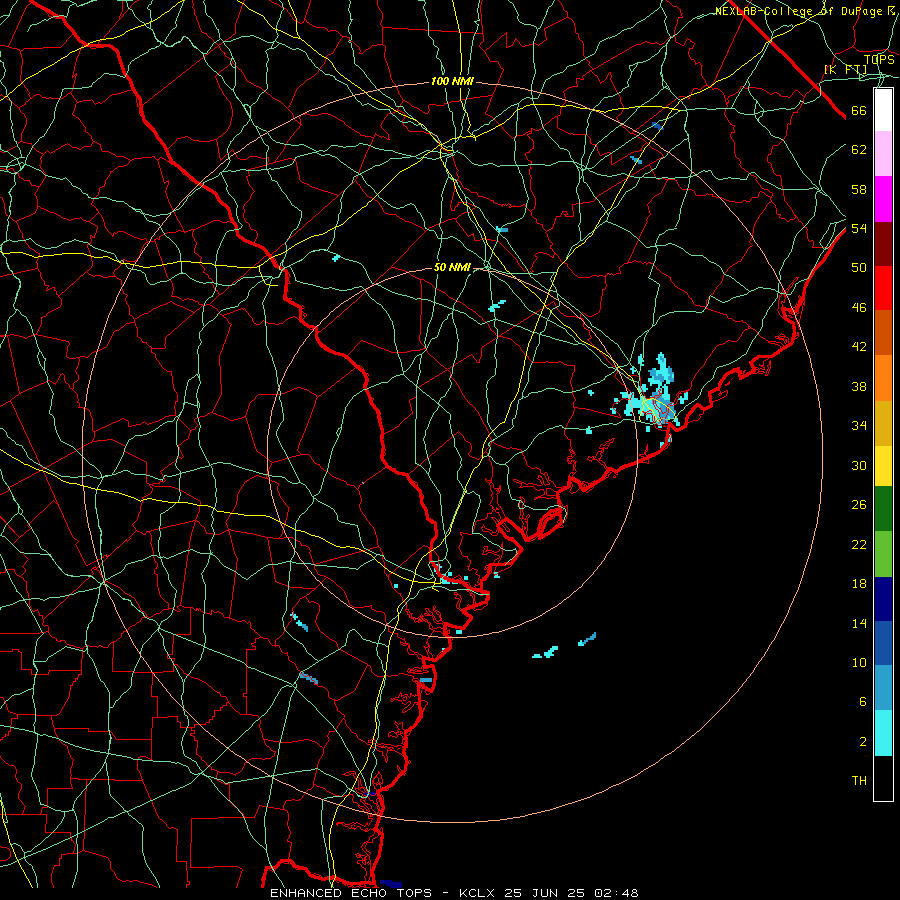Select the magenta legend swatch near 58
Image resolution: width=900 pixels, height=900 pixels.
click(883, 199)
